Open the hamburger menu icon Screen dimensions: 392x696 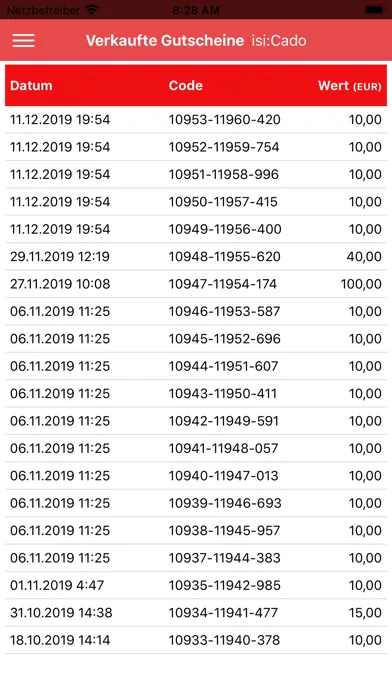[x=24, y=40]
